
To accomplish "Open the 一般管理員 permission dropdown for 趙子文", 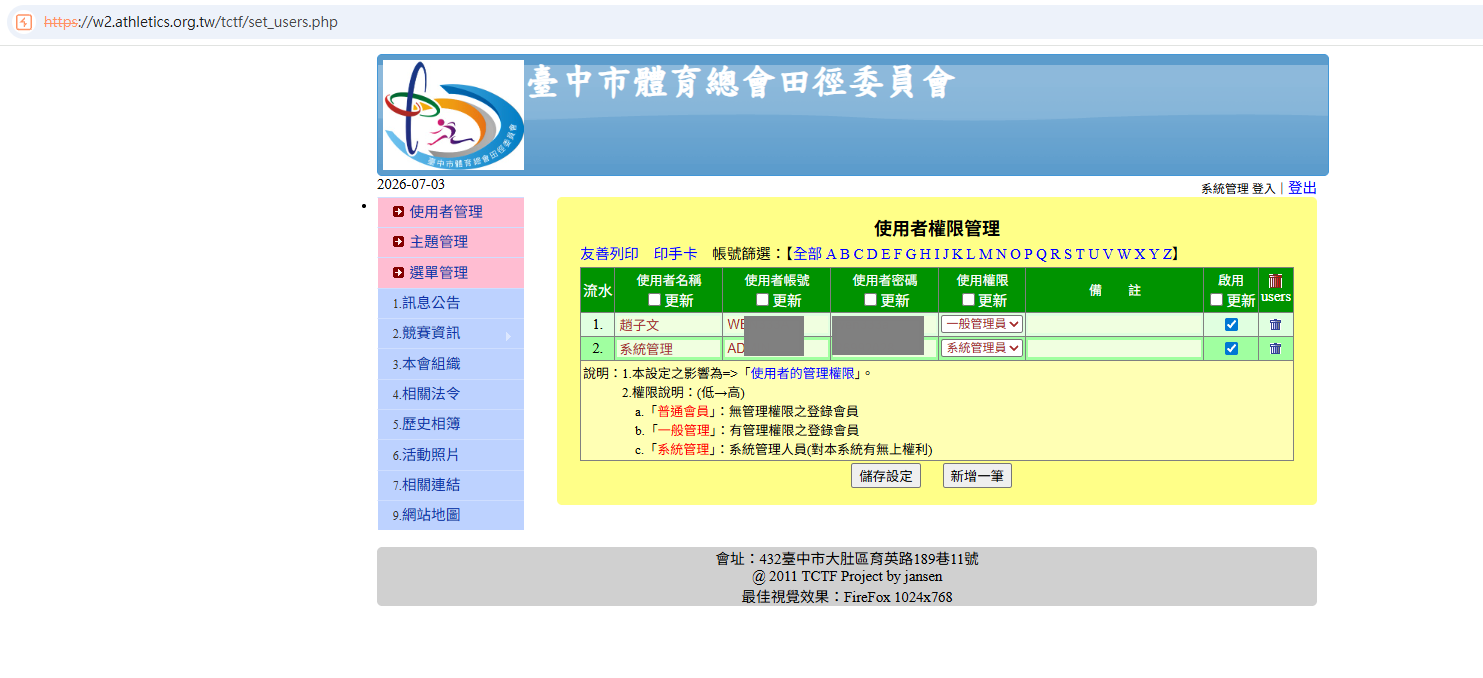I will coord(982,324).
